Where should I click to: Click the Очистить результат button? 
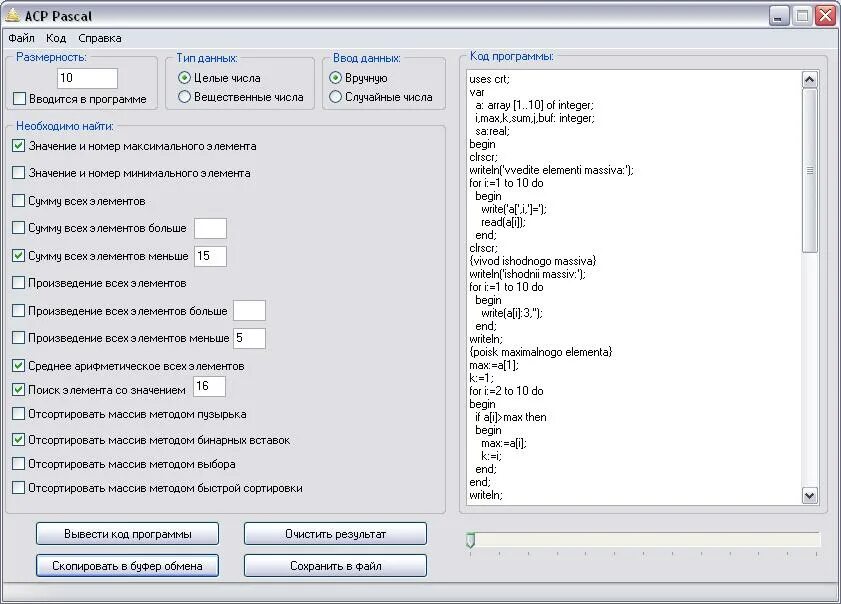335,534
